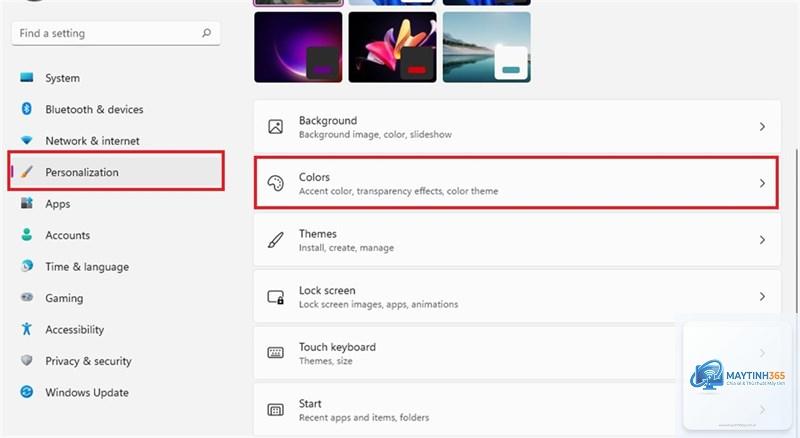Click 'Accent color, transparency effects, color theme' text
This screenshot has width=800, height=438.
point(398,191)
